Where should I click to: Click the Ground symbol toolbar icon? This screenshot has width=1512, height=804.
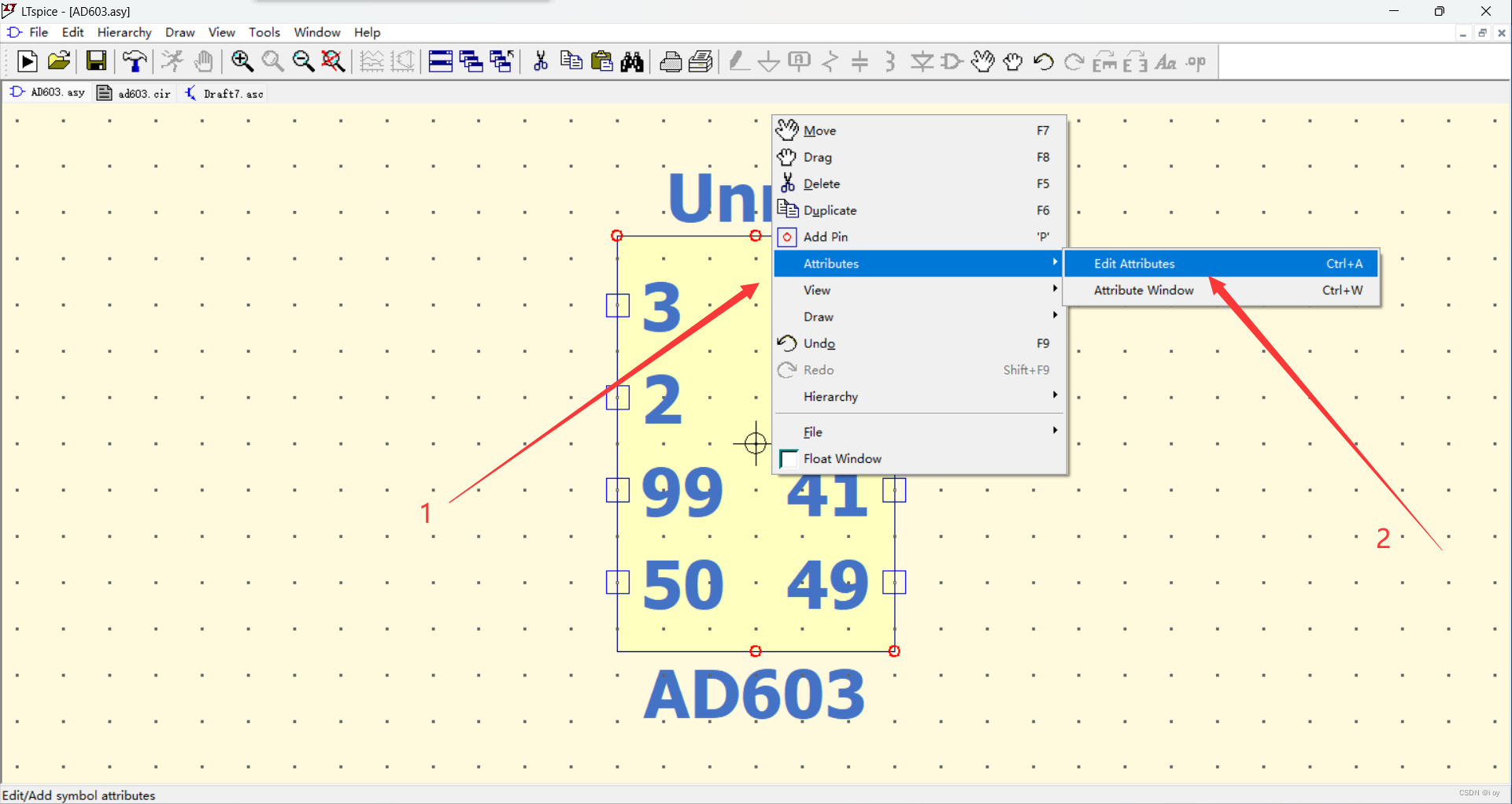point(769,61)
